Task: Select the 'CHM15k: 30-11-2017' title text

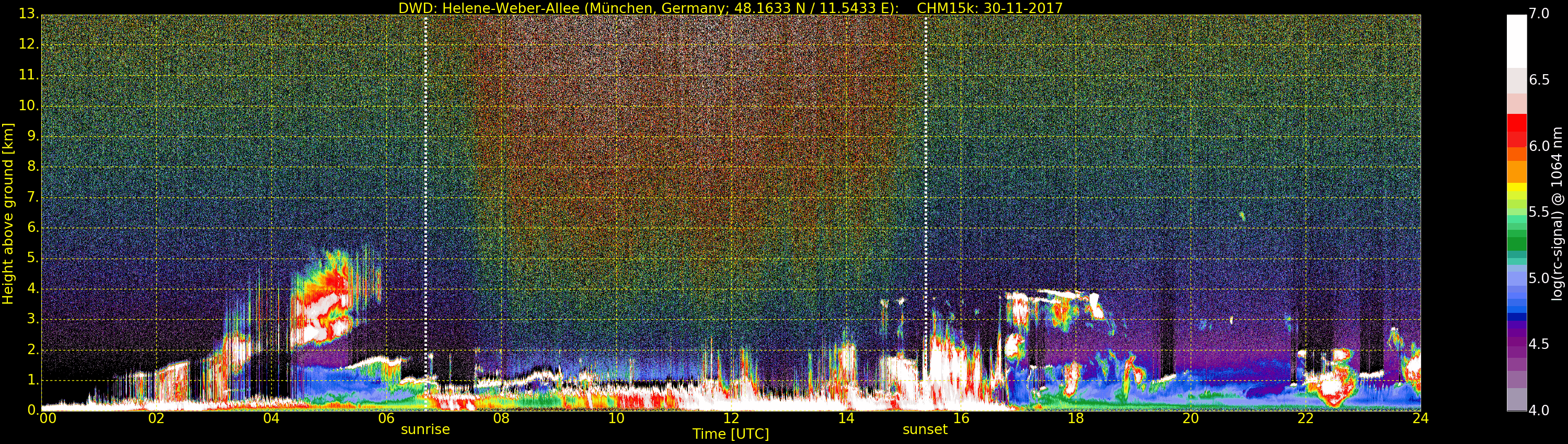Action: pos(989,8)
